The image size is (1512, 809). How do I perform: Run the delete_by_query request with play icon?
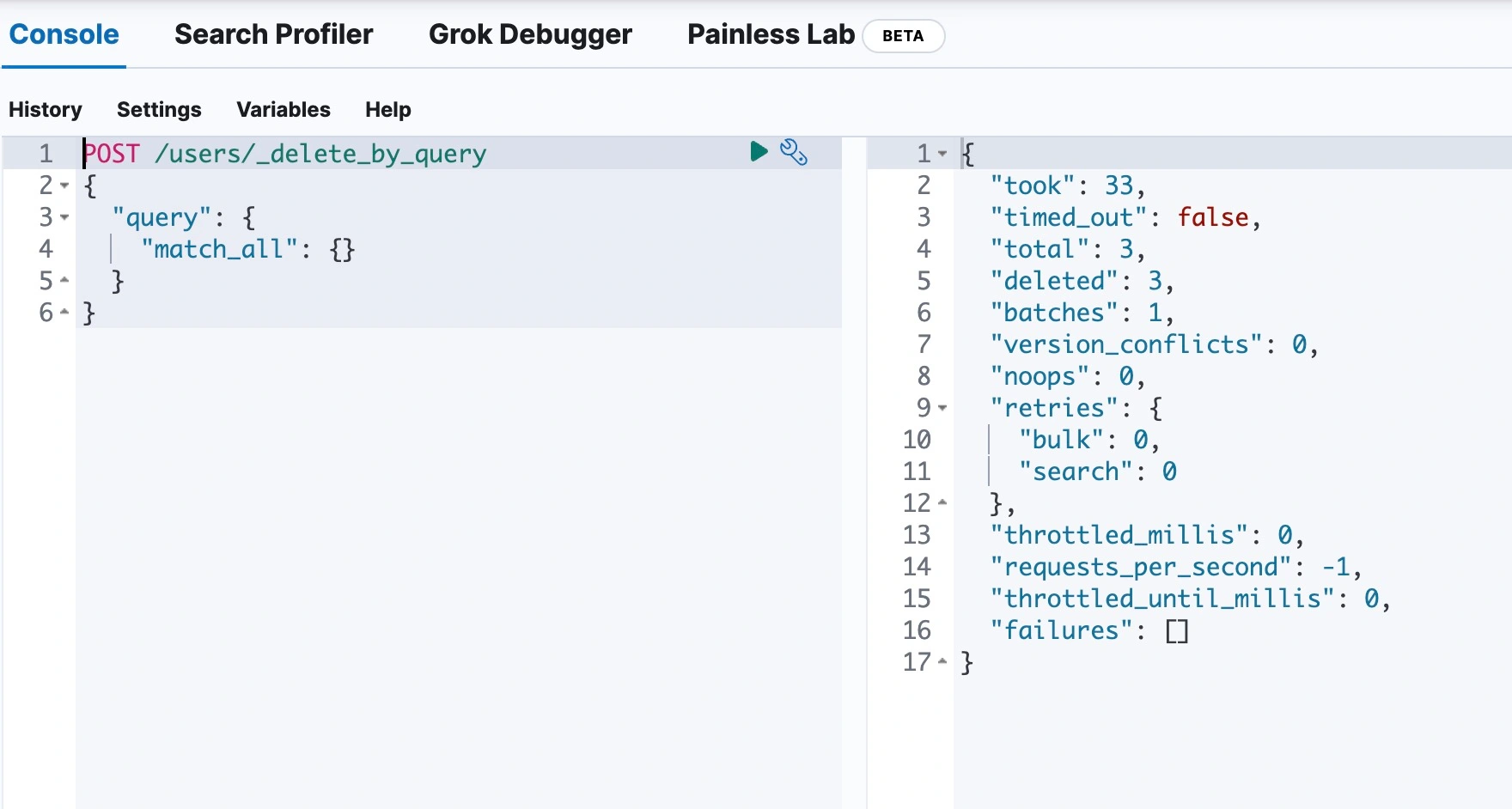pos(758,152)
